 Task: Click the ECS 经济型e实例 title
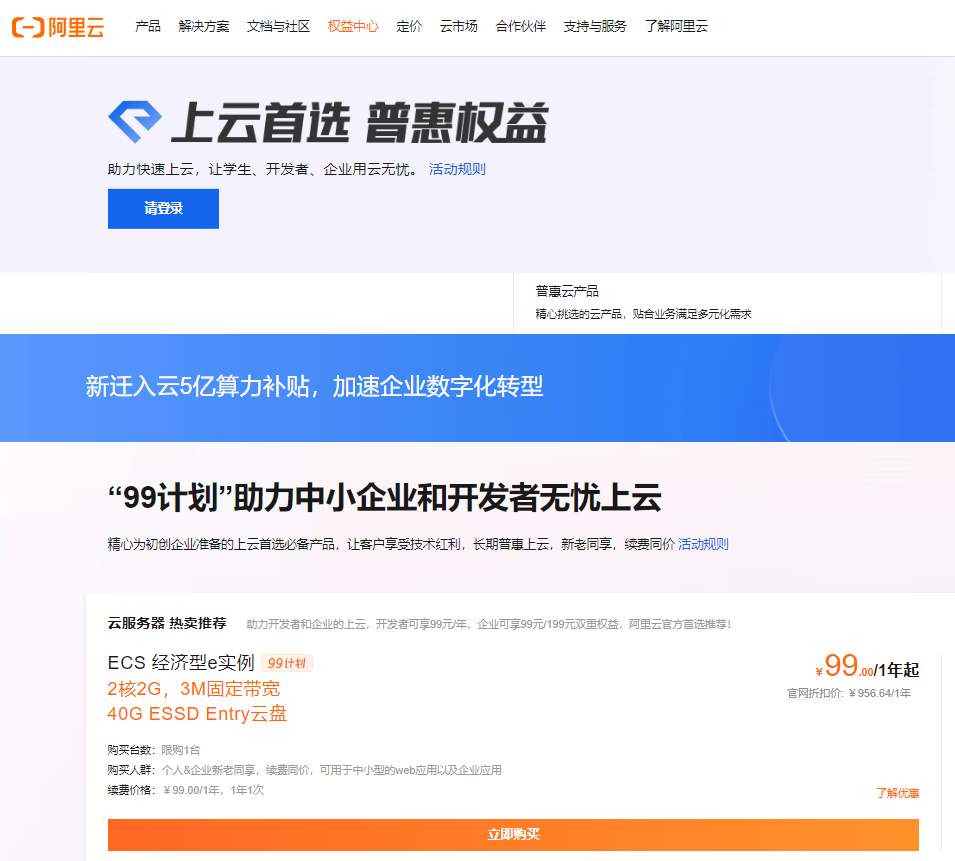[181, 662]
